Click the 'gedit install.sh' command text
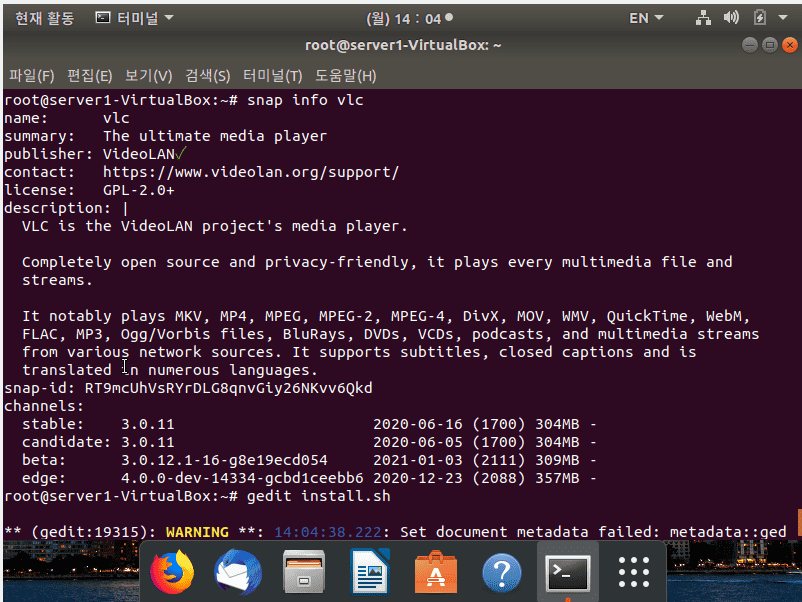Screen dimensions: 802x602 click(x=318, y=497)
